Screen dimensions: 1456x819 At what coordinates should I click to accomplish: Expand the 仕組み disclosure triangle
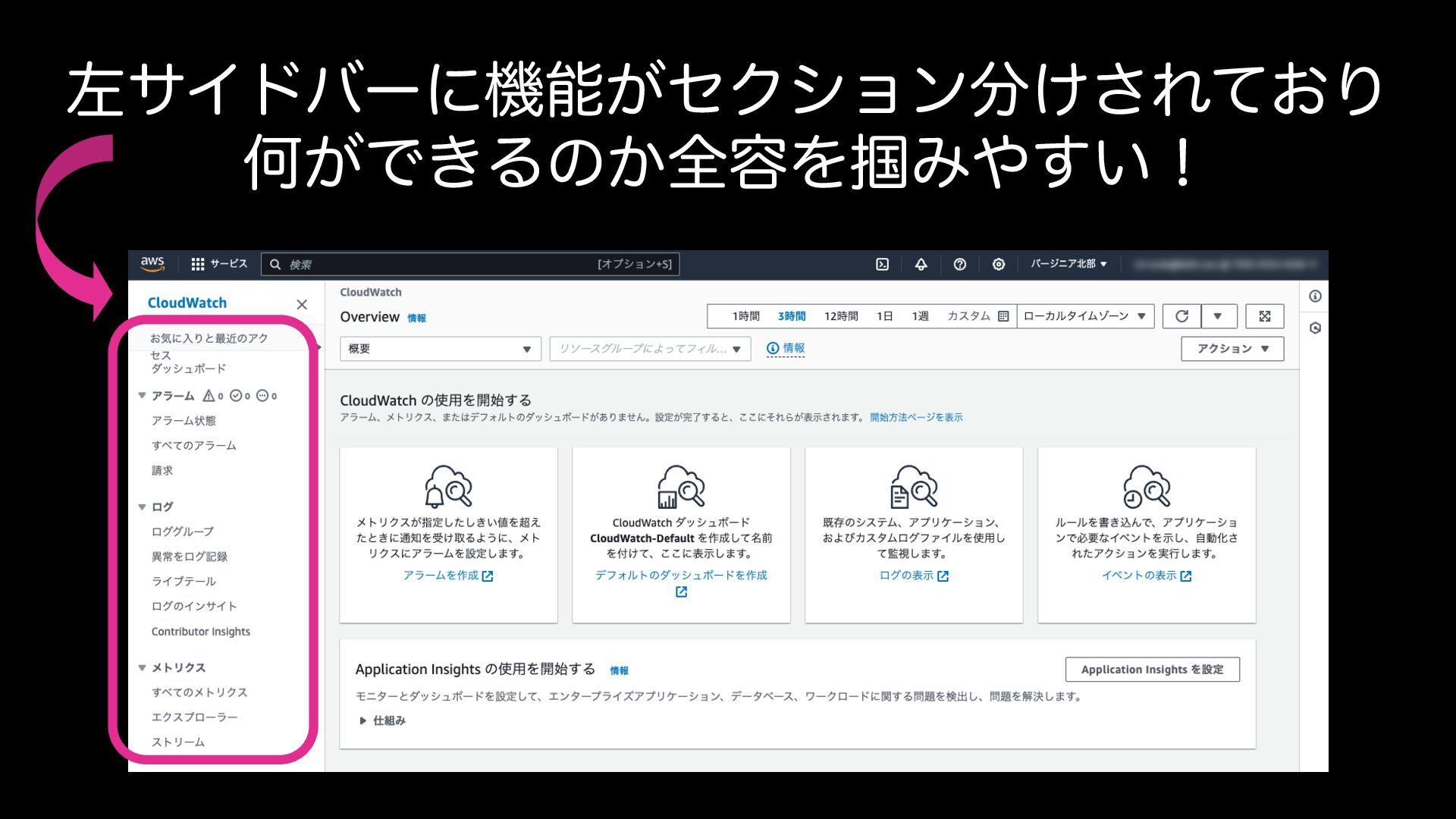pyautogui.click(x=363, y=720)
